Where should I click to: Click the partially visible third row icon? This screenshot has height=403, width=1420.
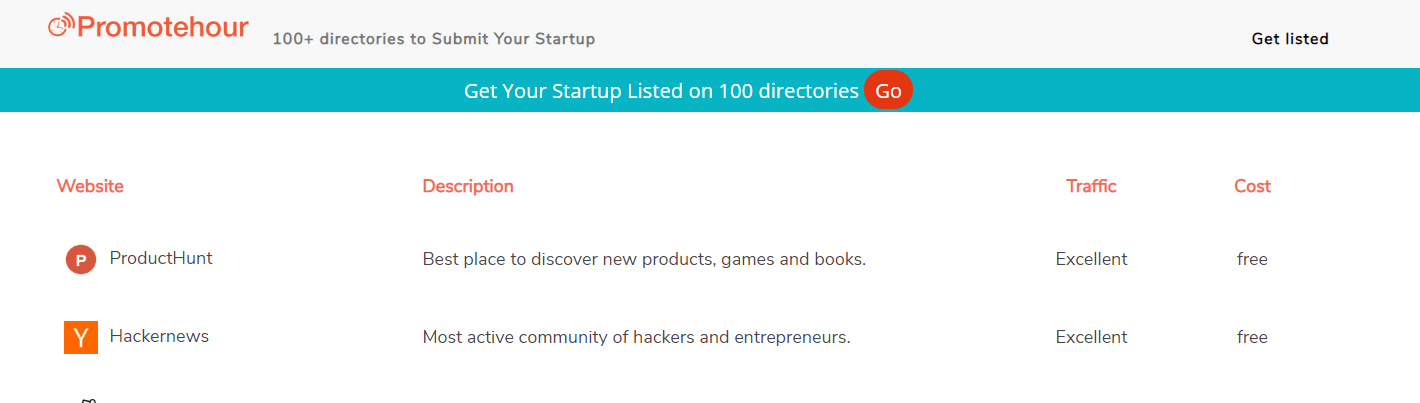click(x=87, y=400)
